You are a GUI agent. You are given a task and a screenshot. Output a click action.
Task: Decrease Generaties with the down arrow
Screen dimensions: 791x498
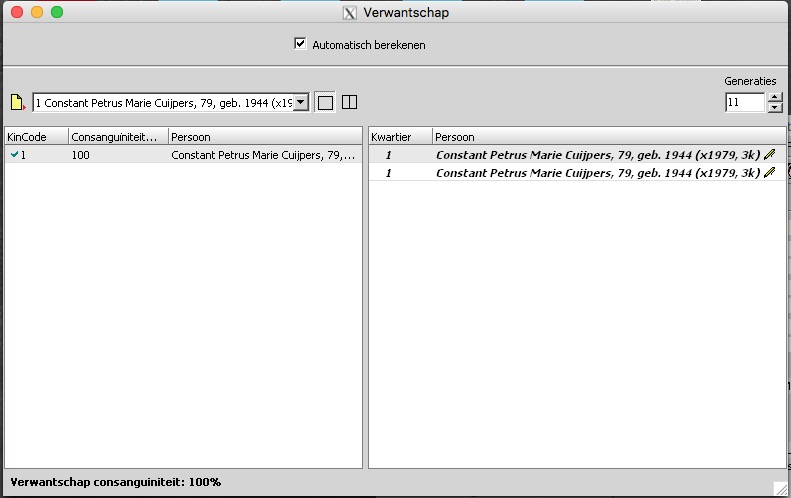pos(774,107)
